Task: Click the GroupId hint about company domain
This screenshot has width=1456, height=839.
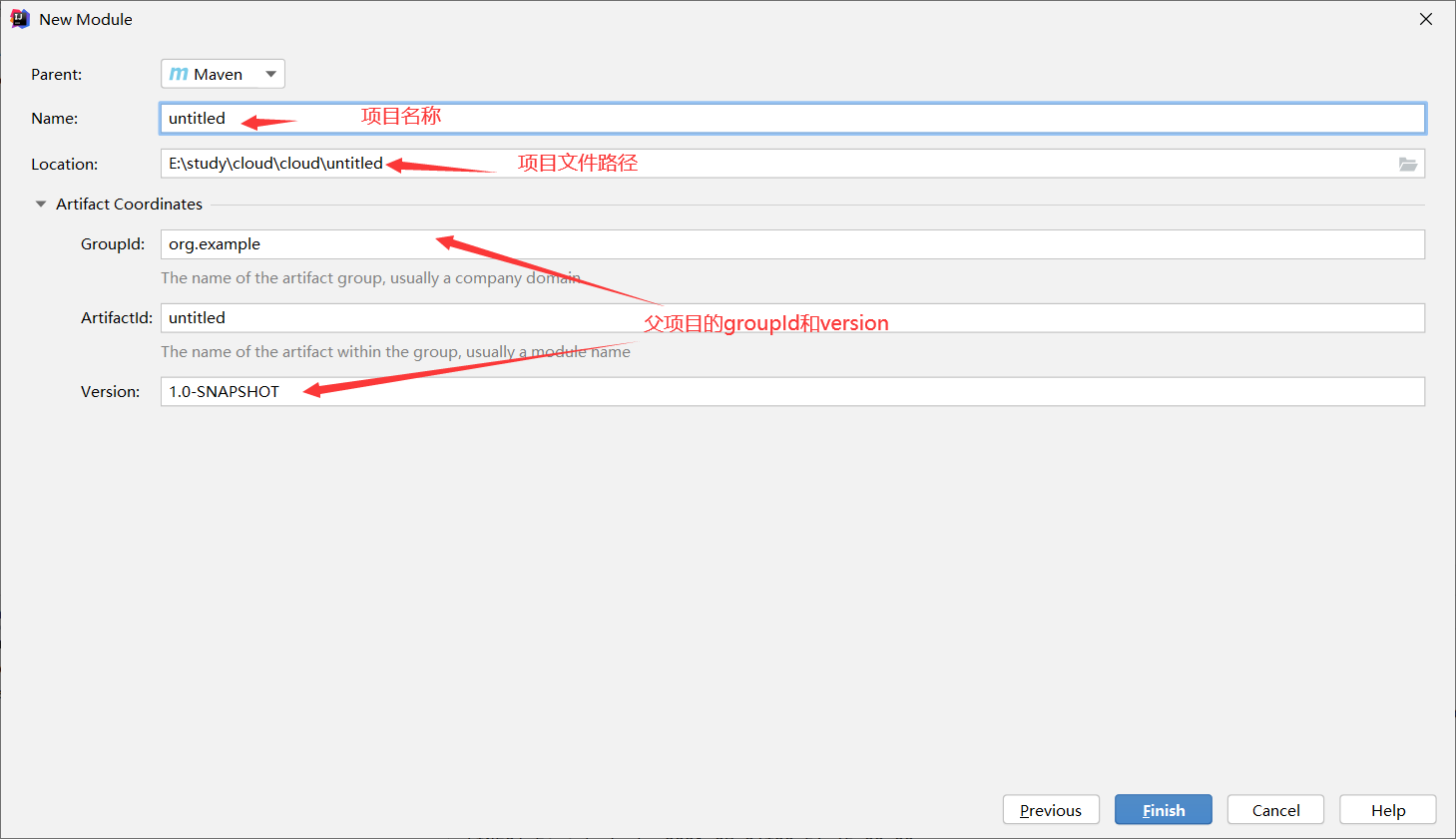Action: [370, 278]
